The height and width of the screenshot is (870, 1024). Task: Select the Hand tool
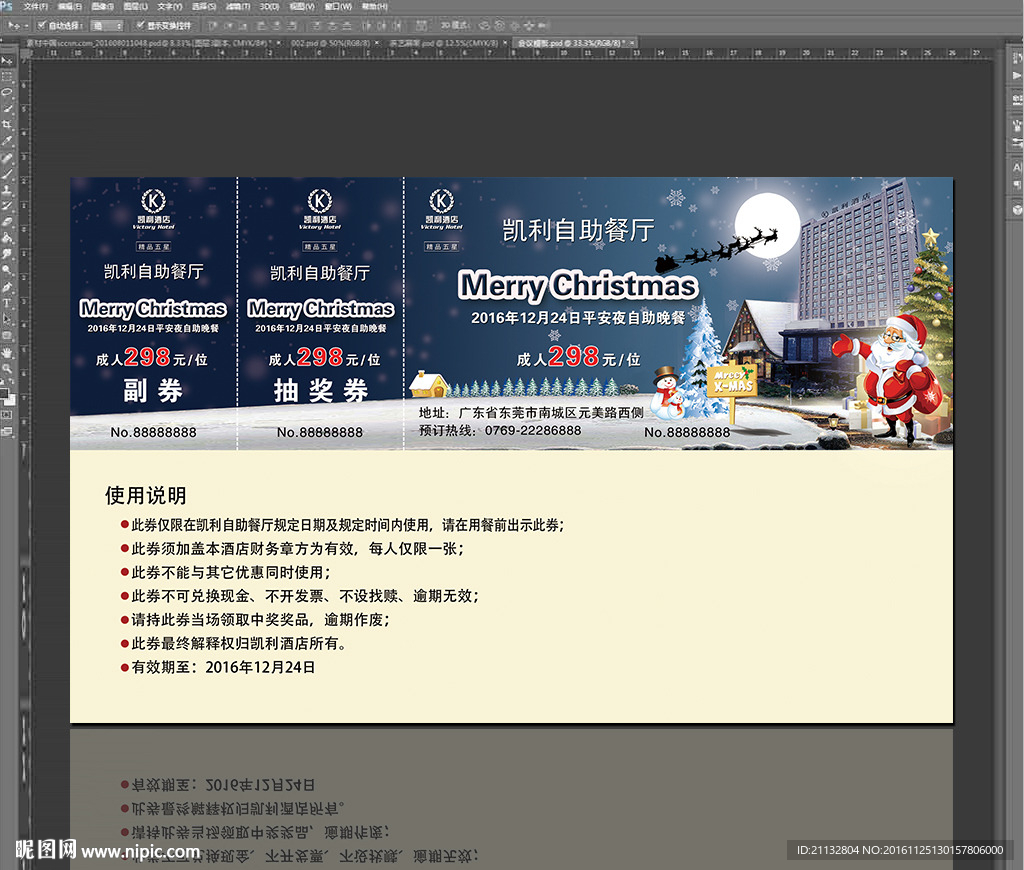point(7,352)
